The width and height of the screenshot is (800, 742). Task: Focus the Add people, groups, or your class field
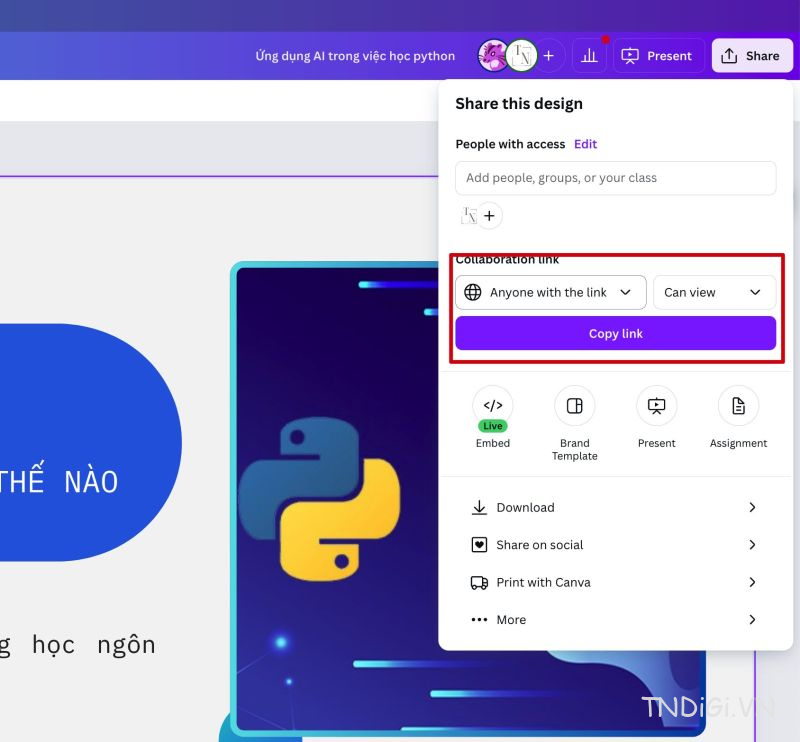point(615,178)
